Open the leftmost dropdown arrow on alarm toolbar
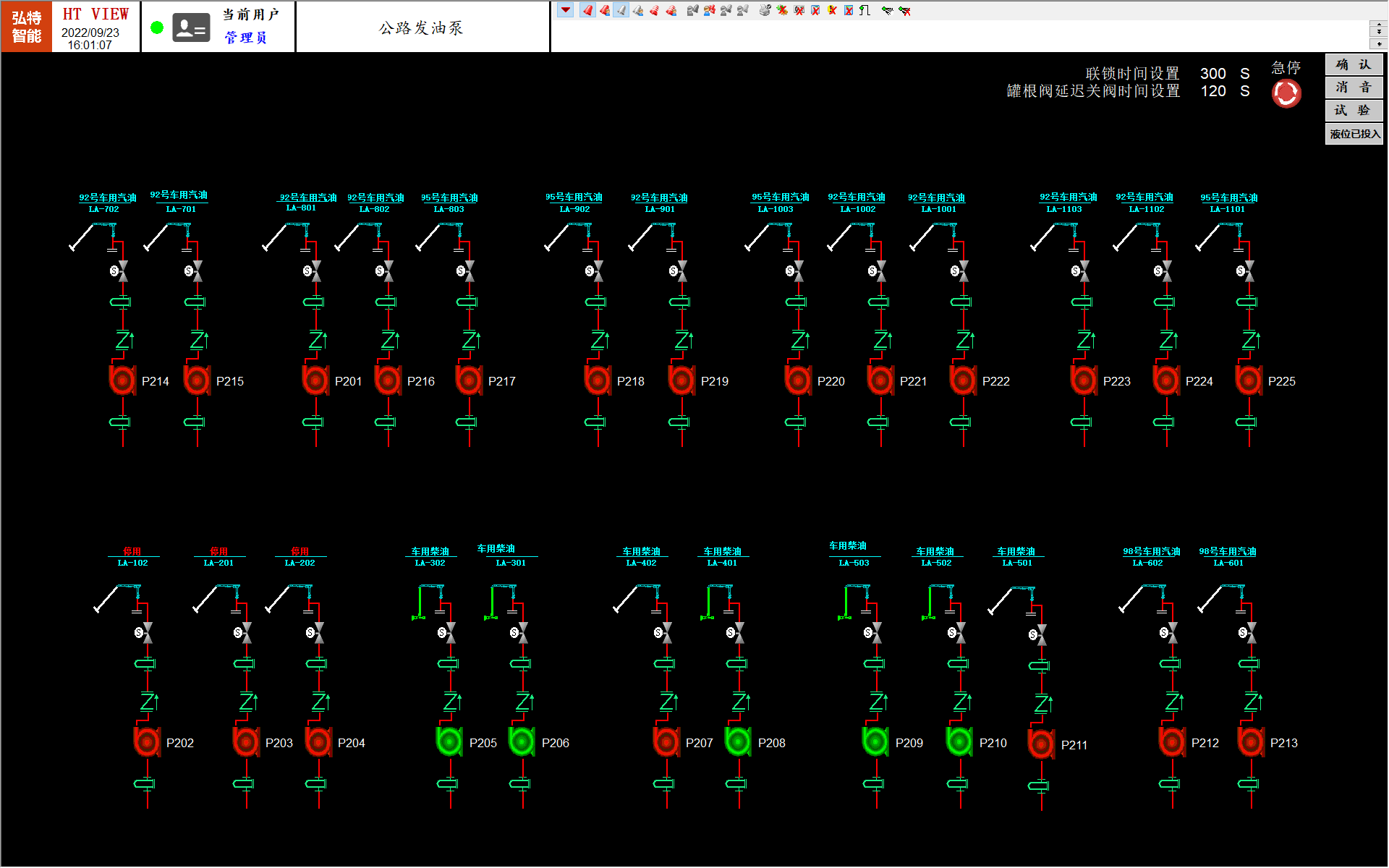Image resolution: width=1389 pixels, height=868 pixels. pos(565,10)
